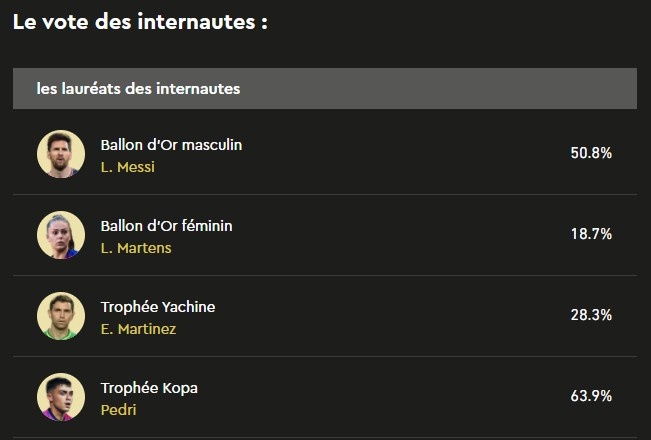
Task: Select the Trophée Kopa row
Action: (325, 397)
